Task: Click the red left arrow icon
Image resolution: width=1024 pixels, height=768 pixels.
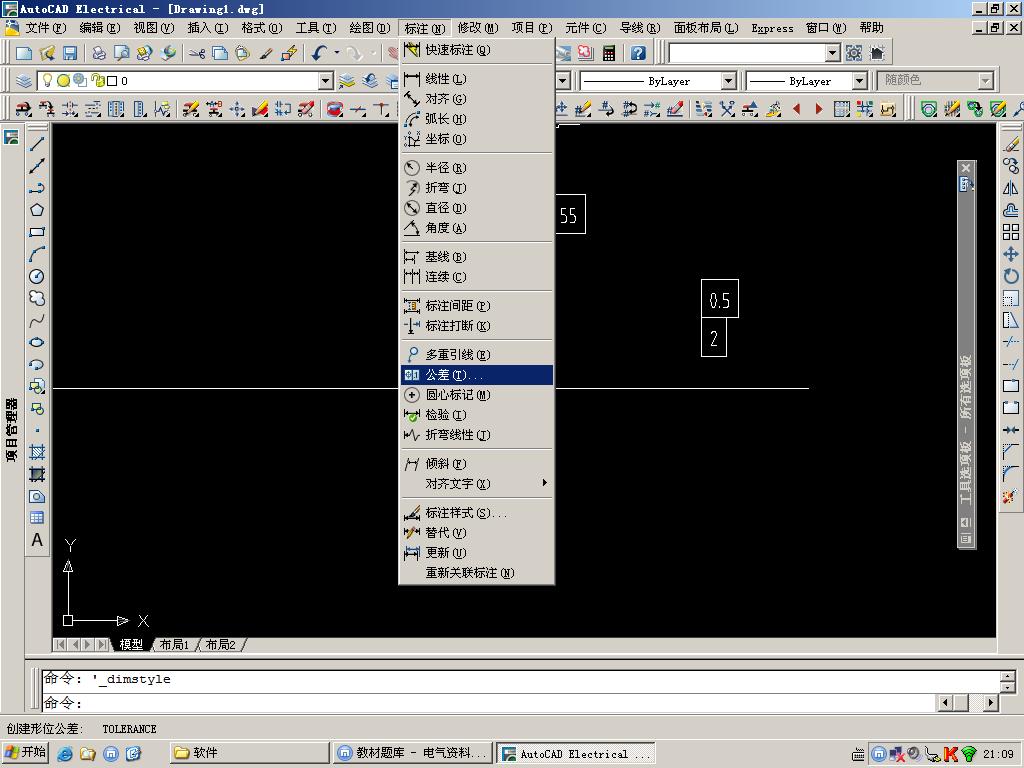Action: tap(796, 109)
